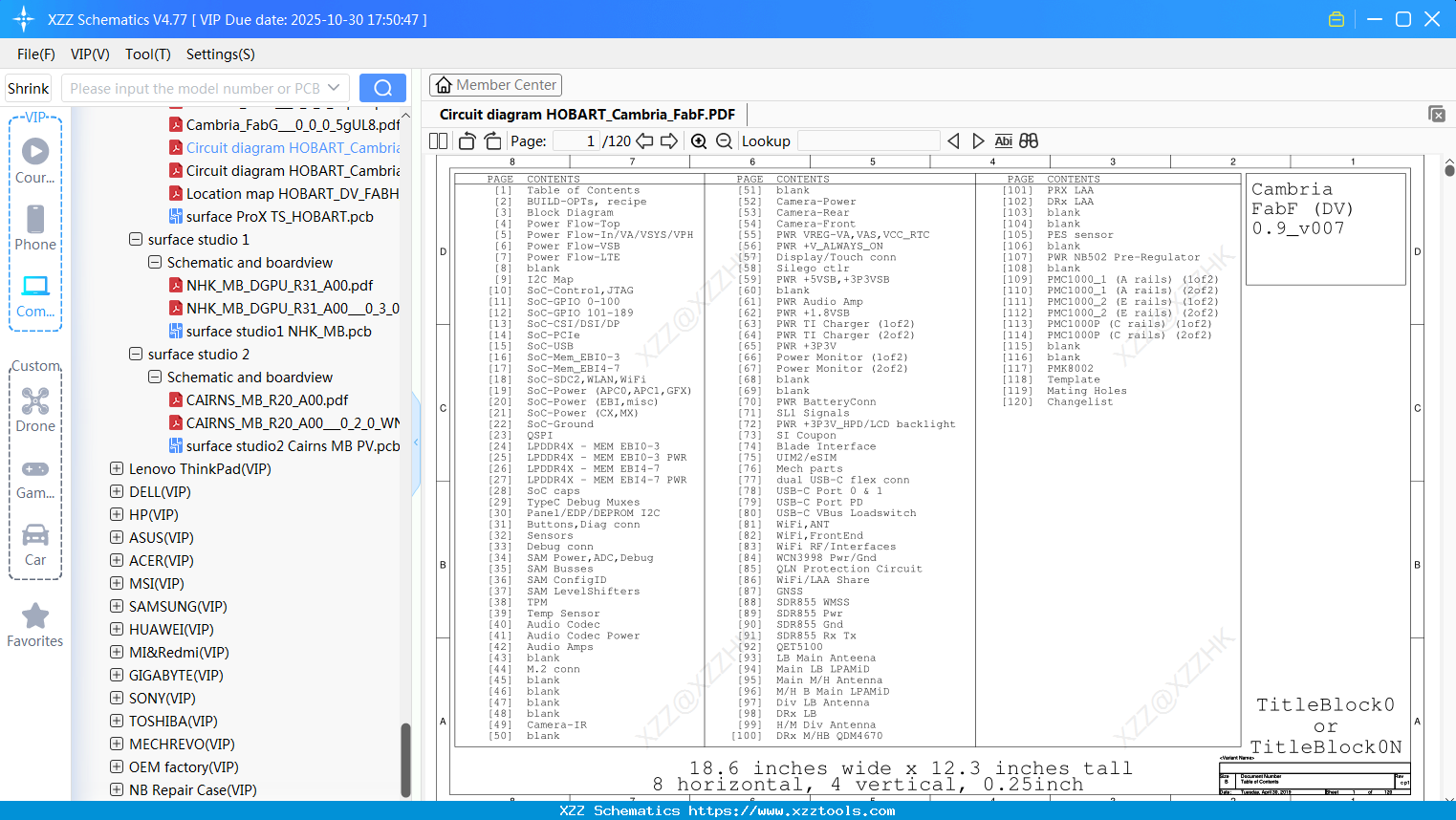The image size is (1456, 820).
Task: Click the side panel collapse handle
Action: coord(416,442)
